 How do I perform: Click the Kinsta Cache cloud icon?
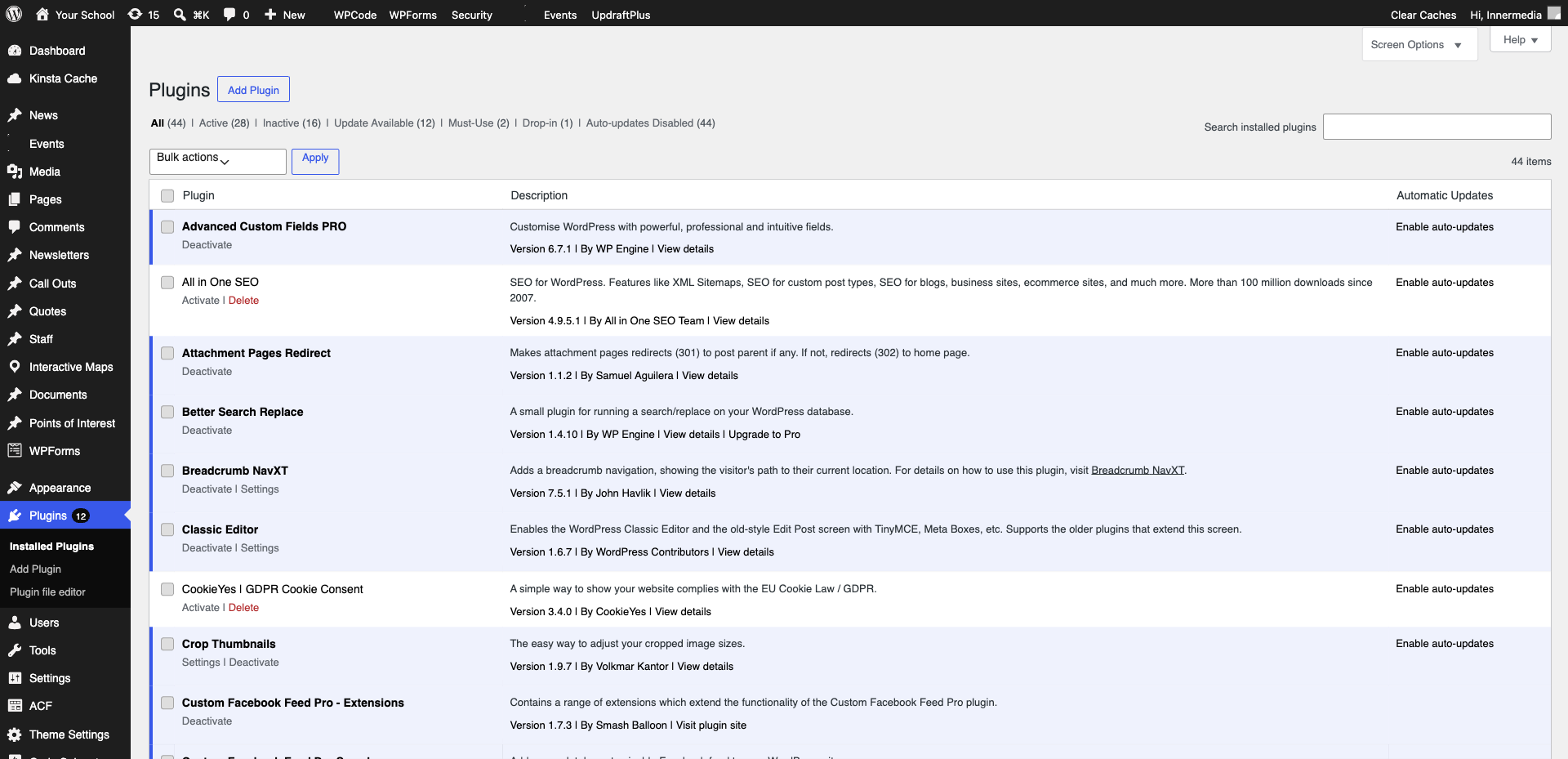coord(15,78)
